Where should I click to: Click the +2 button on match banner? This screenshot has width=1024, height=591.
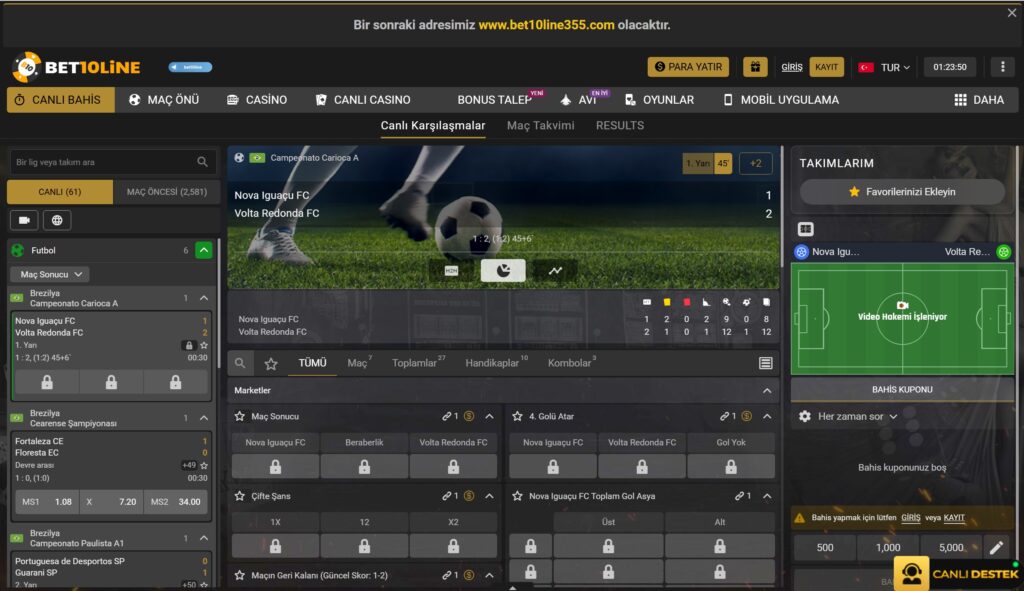pos(756,163)
